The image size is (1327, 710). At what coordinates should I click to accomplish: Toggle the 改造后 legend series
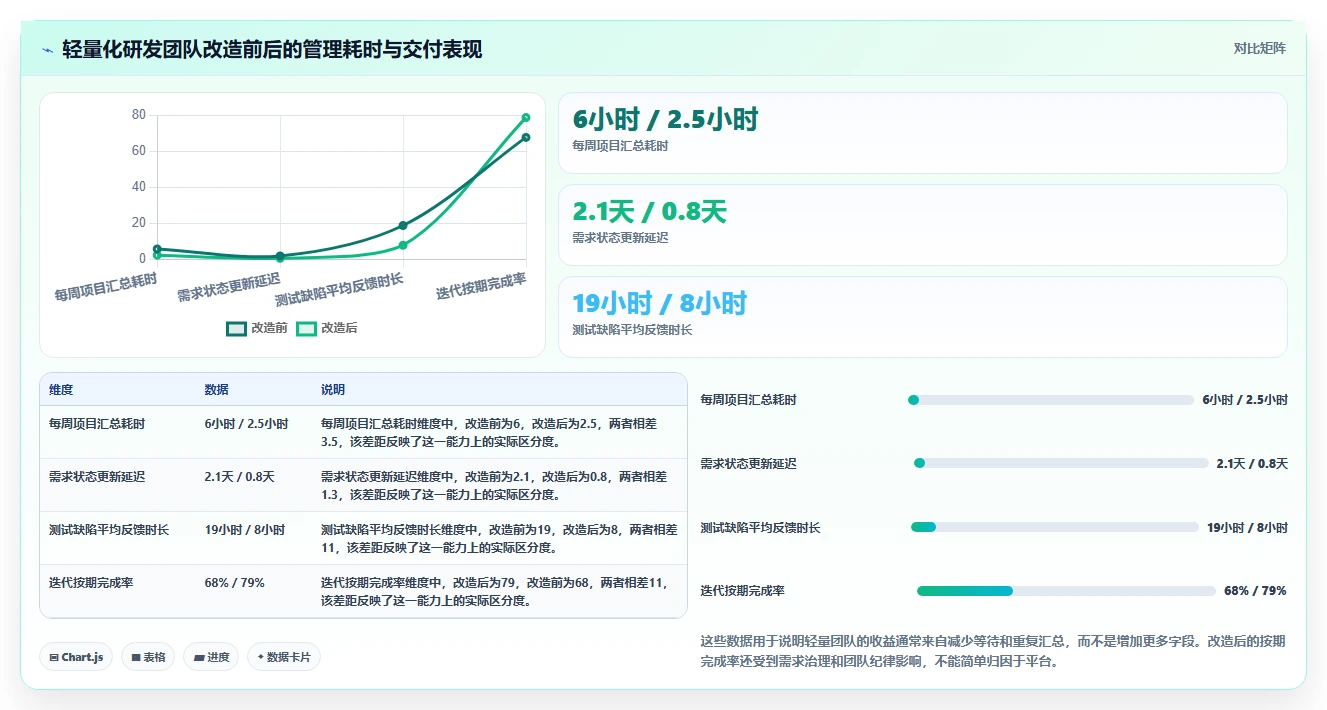[326, 328]
